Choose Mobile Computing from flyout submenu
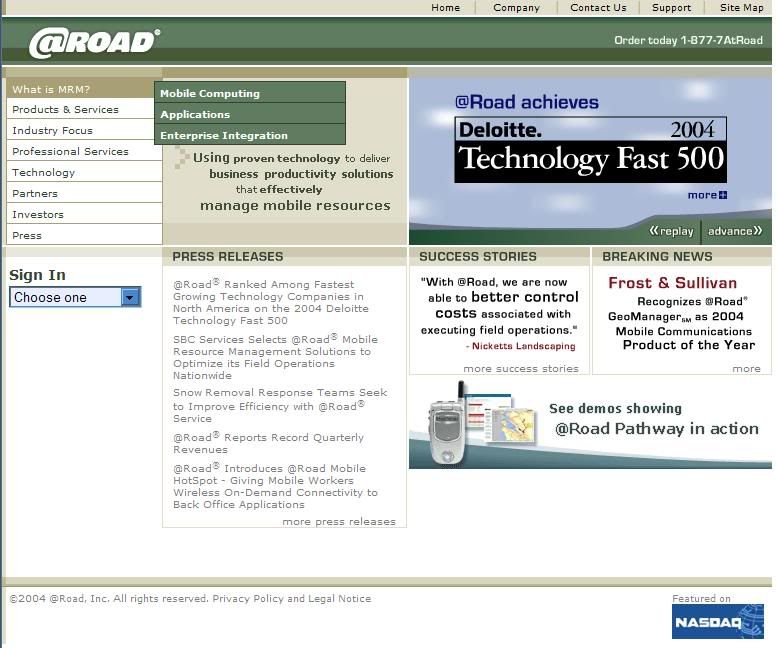This screenshot has height=648, width=776. click(250, 93)
